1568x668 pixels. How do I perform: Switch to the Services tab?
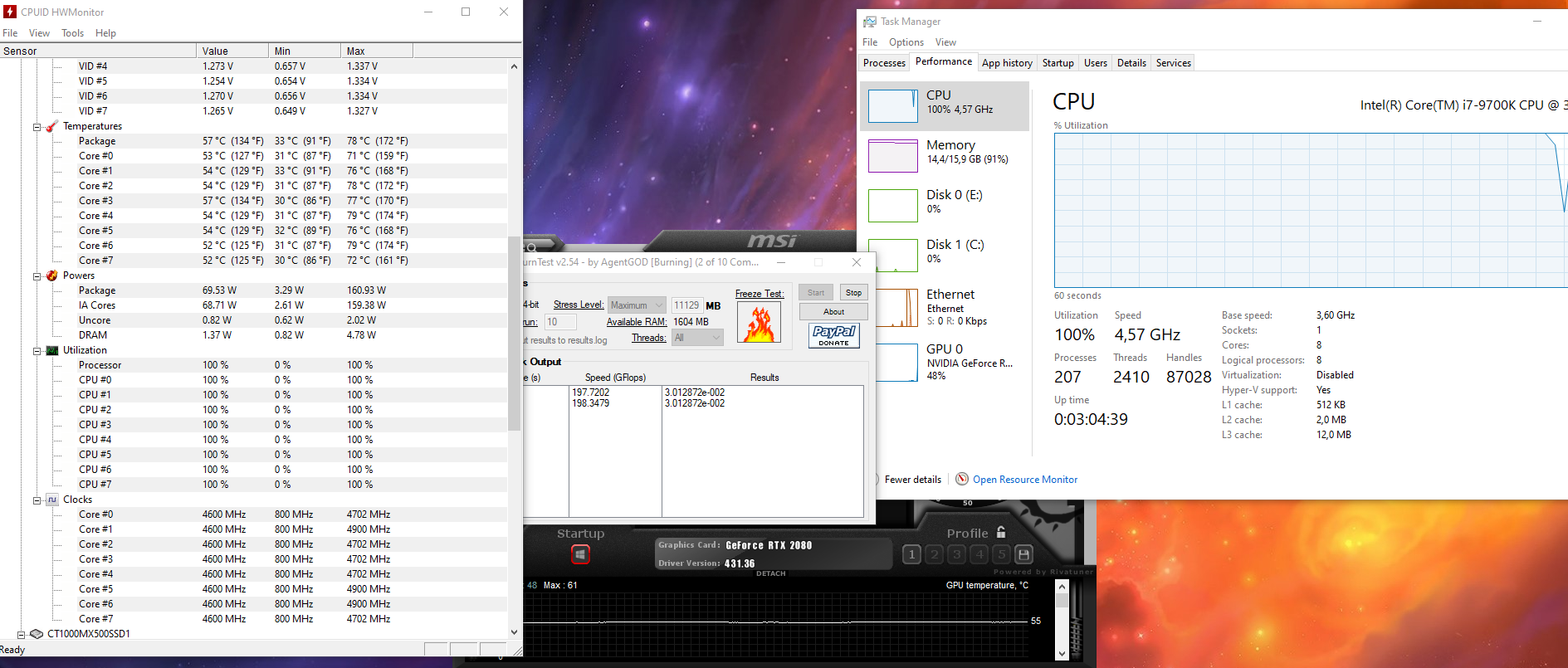click(1174, 63)
